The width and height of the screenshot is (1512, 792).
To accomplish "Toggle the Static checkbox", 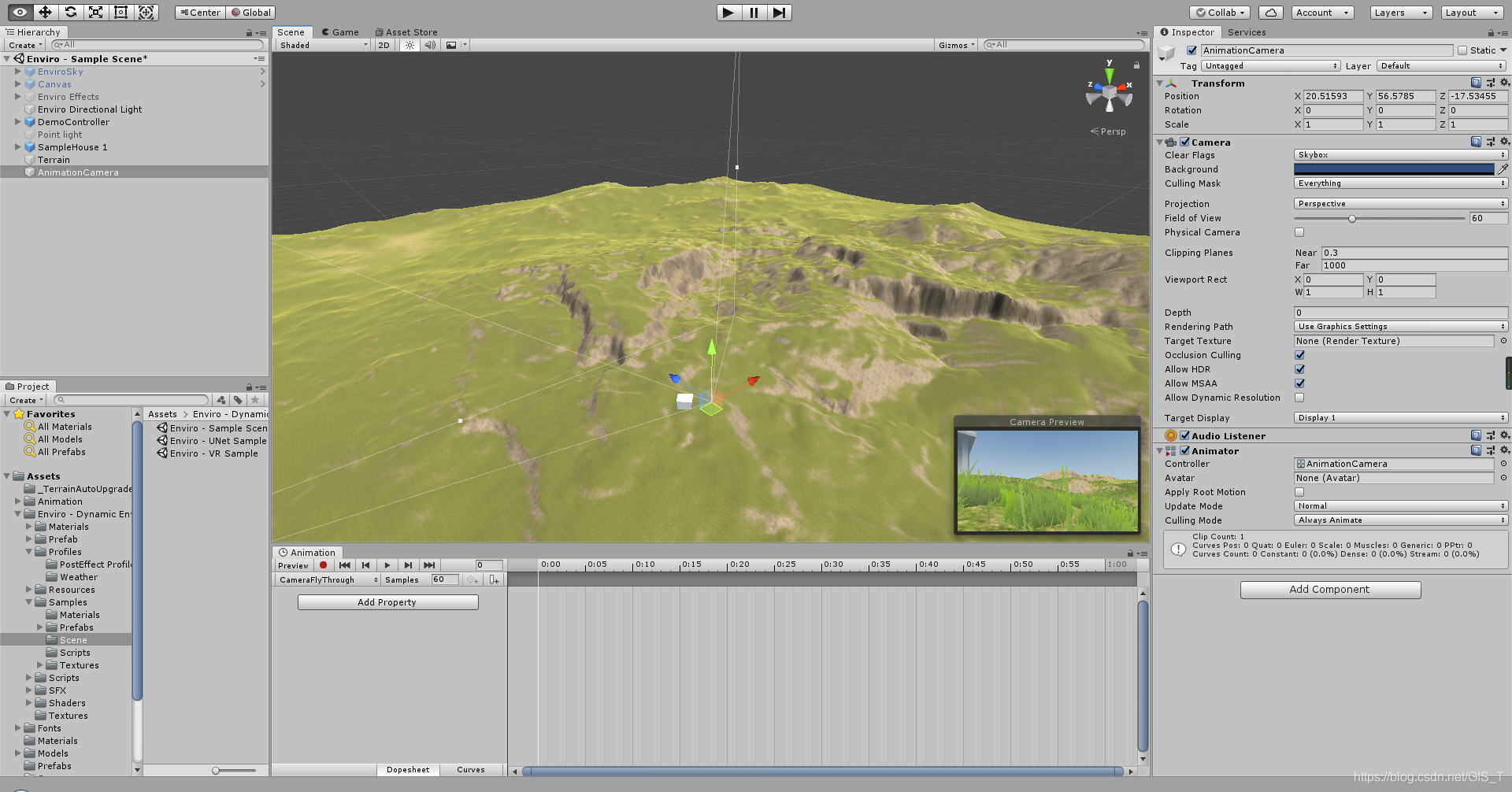I will (x=1462, y=50).
